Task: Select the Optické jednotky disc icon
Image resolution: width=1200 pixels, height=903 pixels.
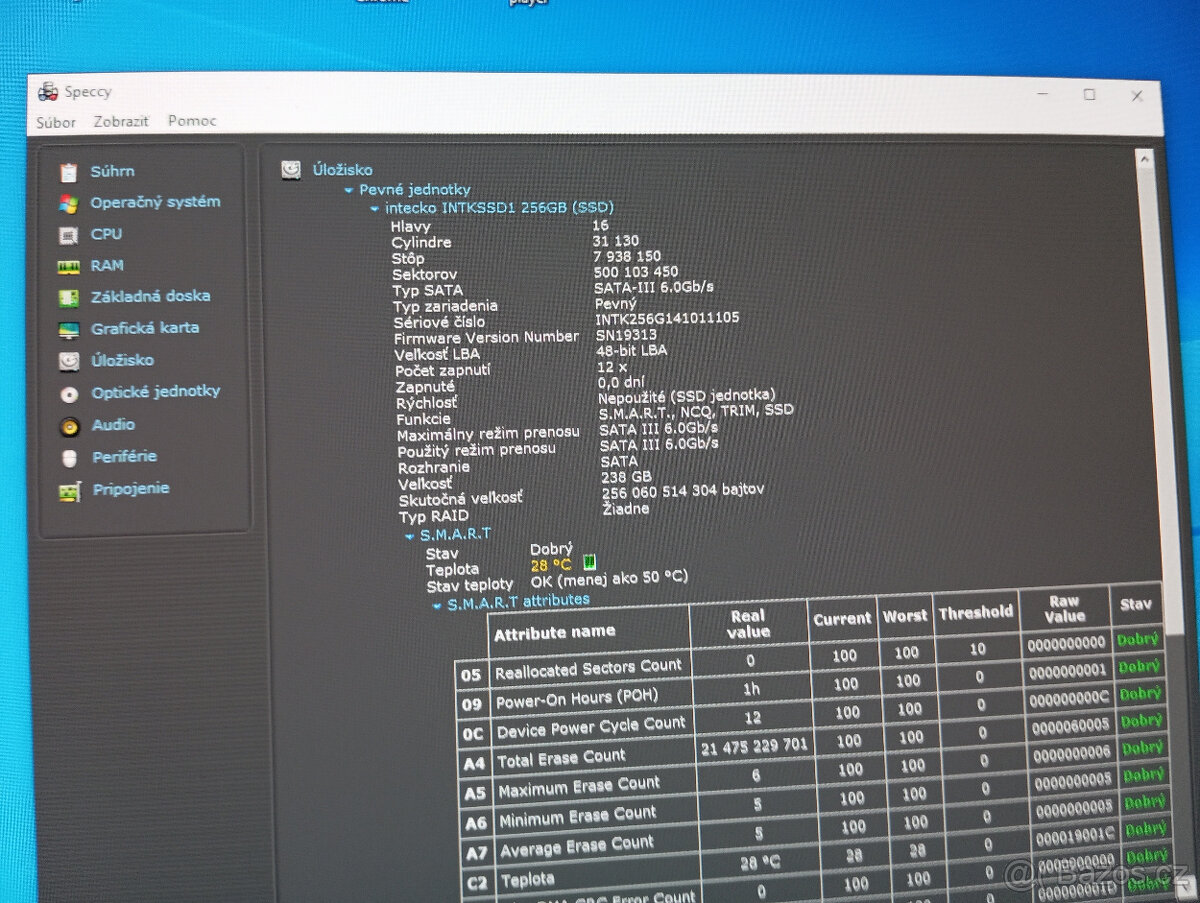Action: pos(69,394)
